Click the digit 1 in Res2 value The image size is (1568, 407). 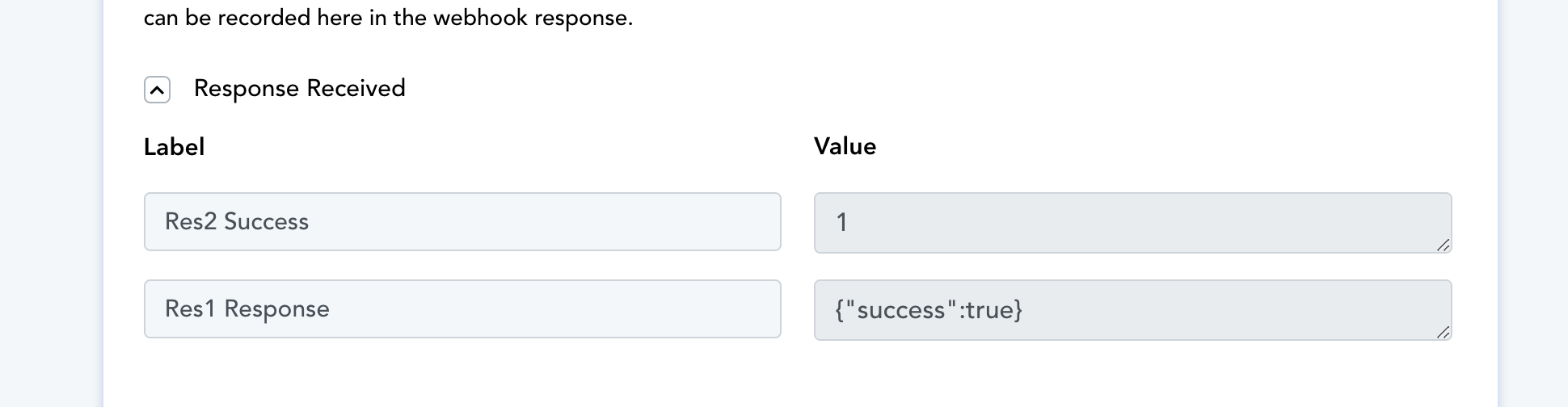[841, 222]
